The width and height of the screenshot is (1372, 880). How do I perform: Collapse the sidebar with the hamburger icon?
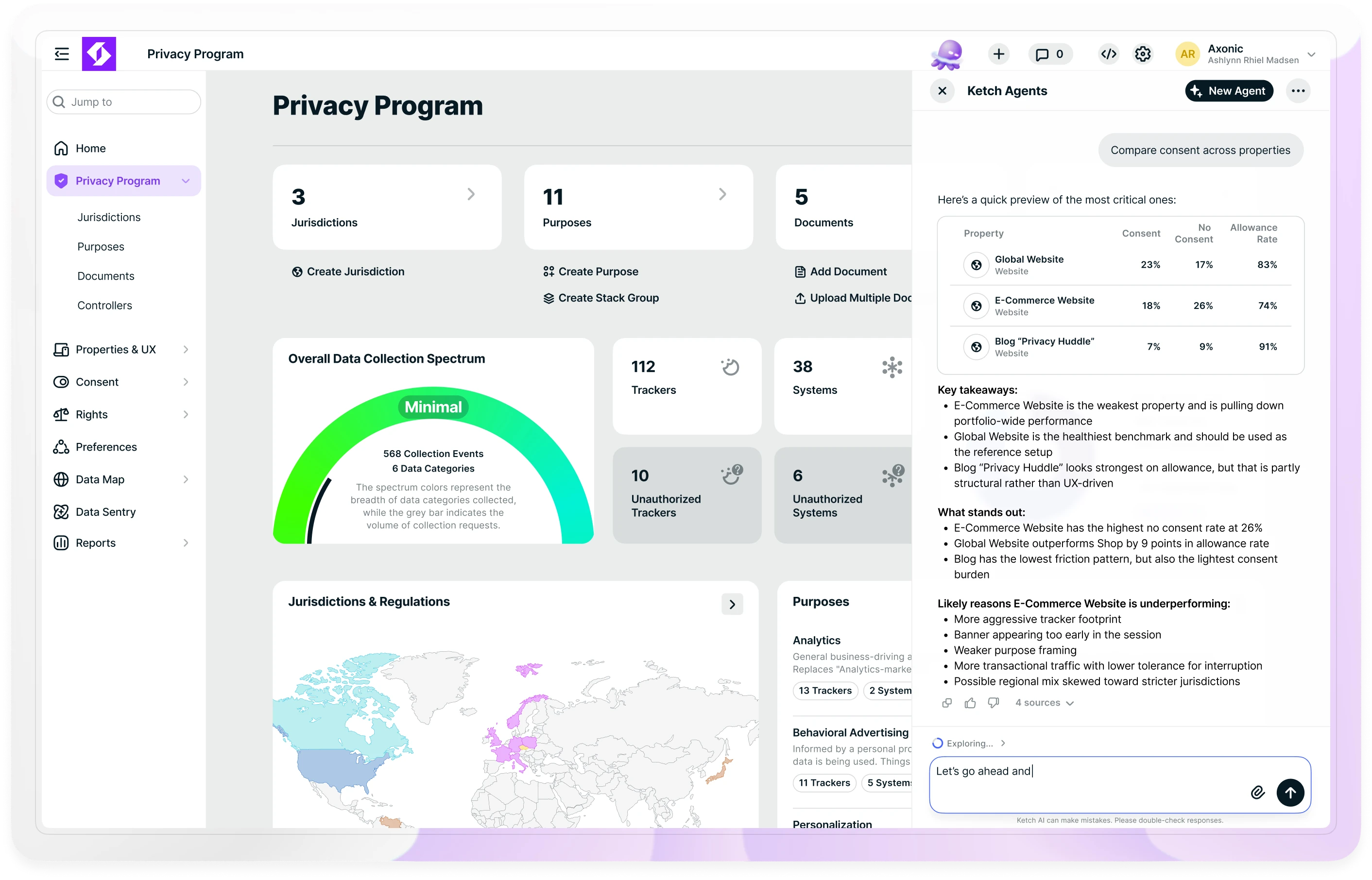click(x=62, y=54)
